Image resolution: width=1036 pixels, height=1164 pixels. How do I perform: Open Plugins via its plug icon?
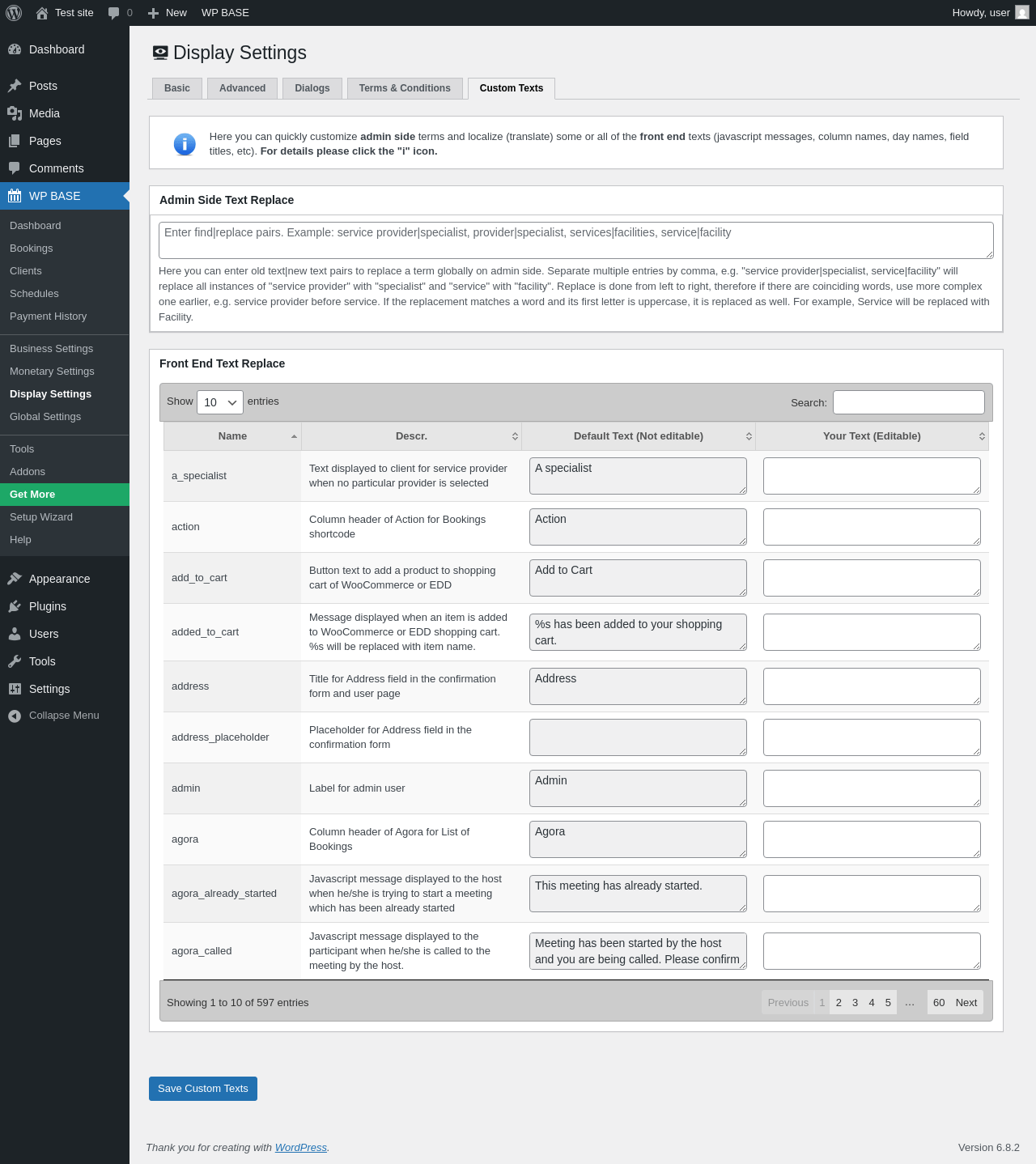[x=15, y=606]
